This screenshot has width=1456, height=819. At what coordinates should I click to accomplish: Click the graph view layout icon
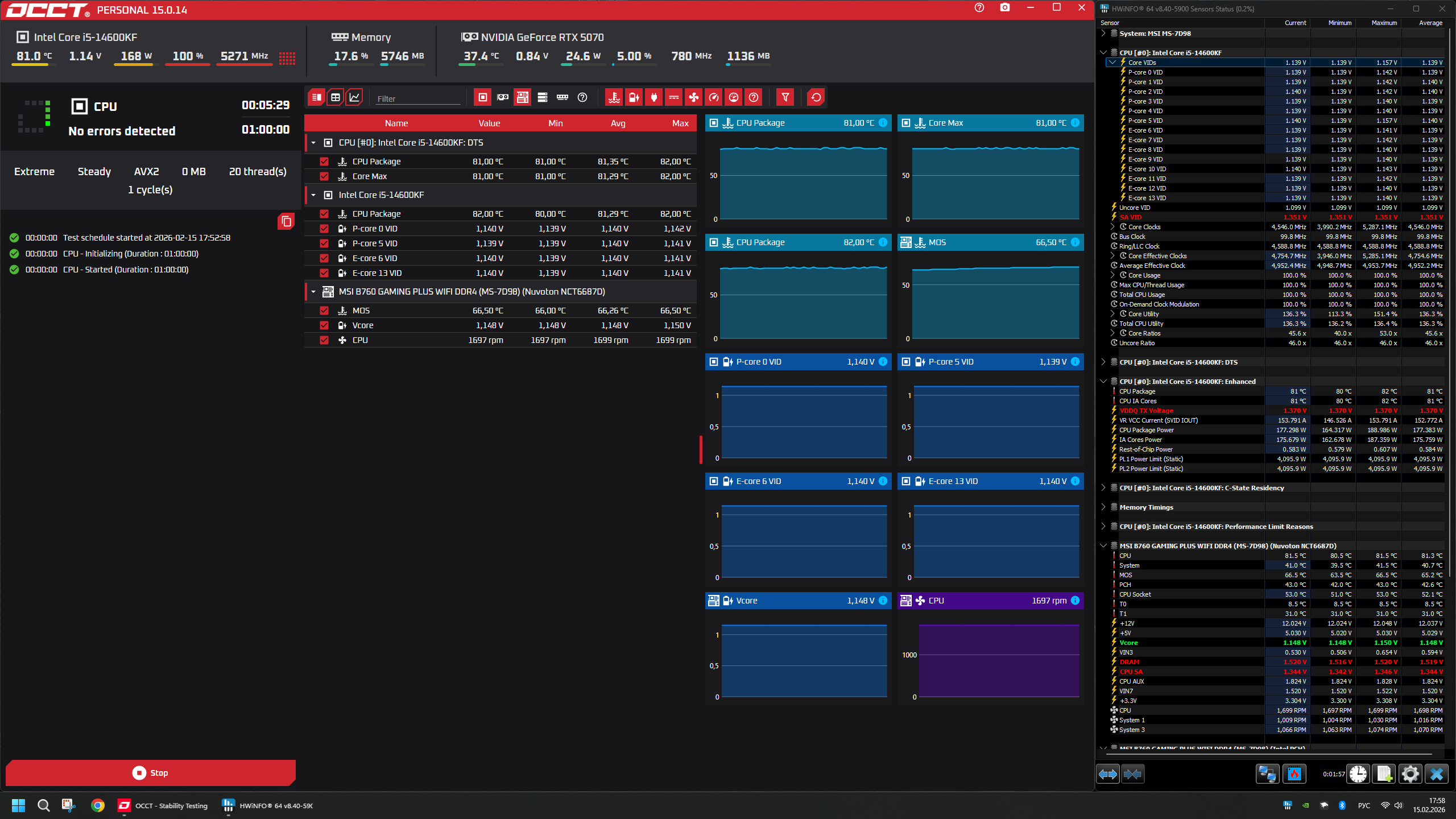coord(354,97)
